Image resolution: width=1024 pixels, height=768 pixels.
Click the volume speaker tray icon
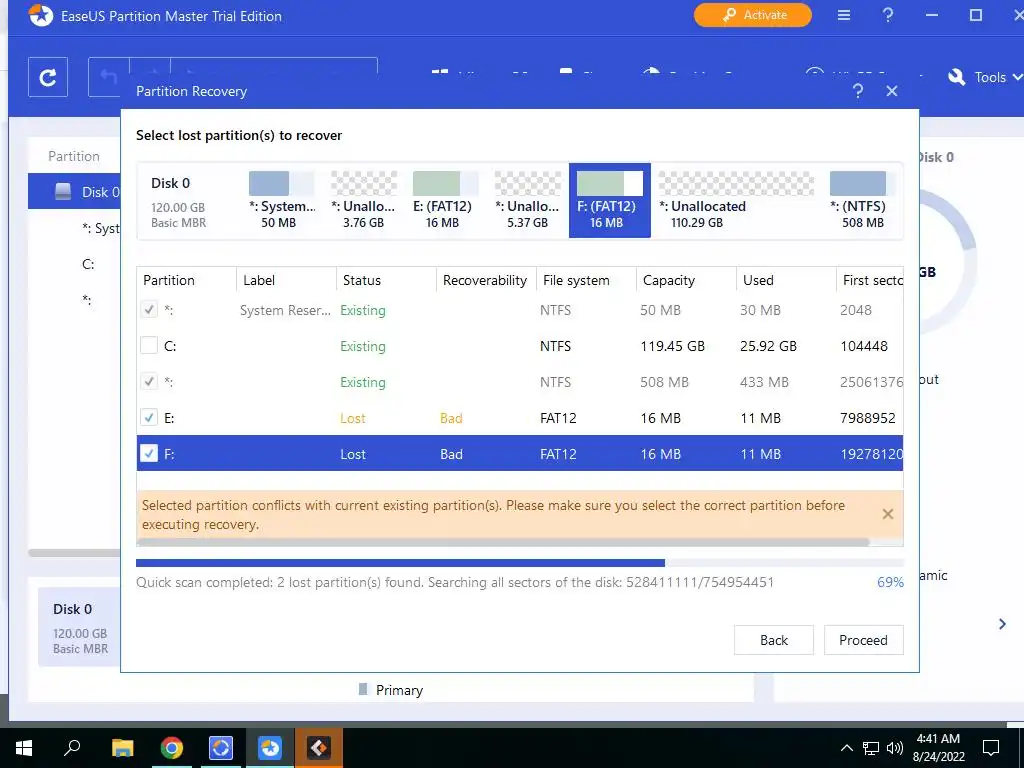click(895, 748)
